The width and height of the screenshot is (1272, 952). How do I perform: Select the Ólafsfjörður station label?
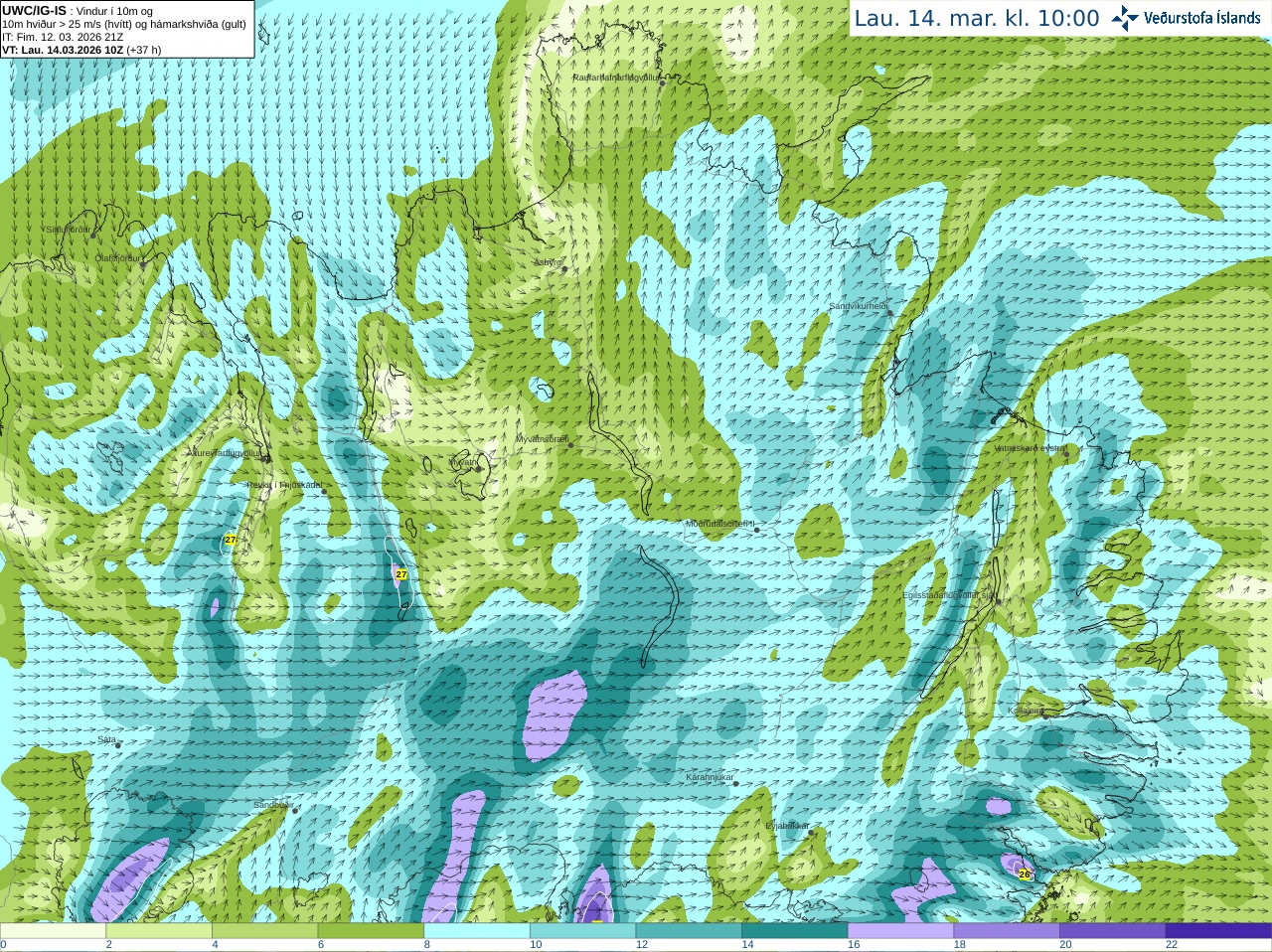pos(117,258)
